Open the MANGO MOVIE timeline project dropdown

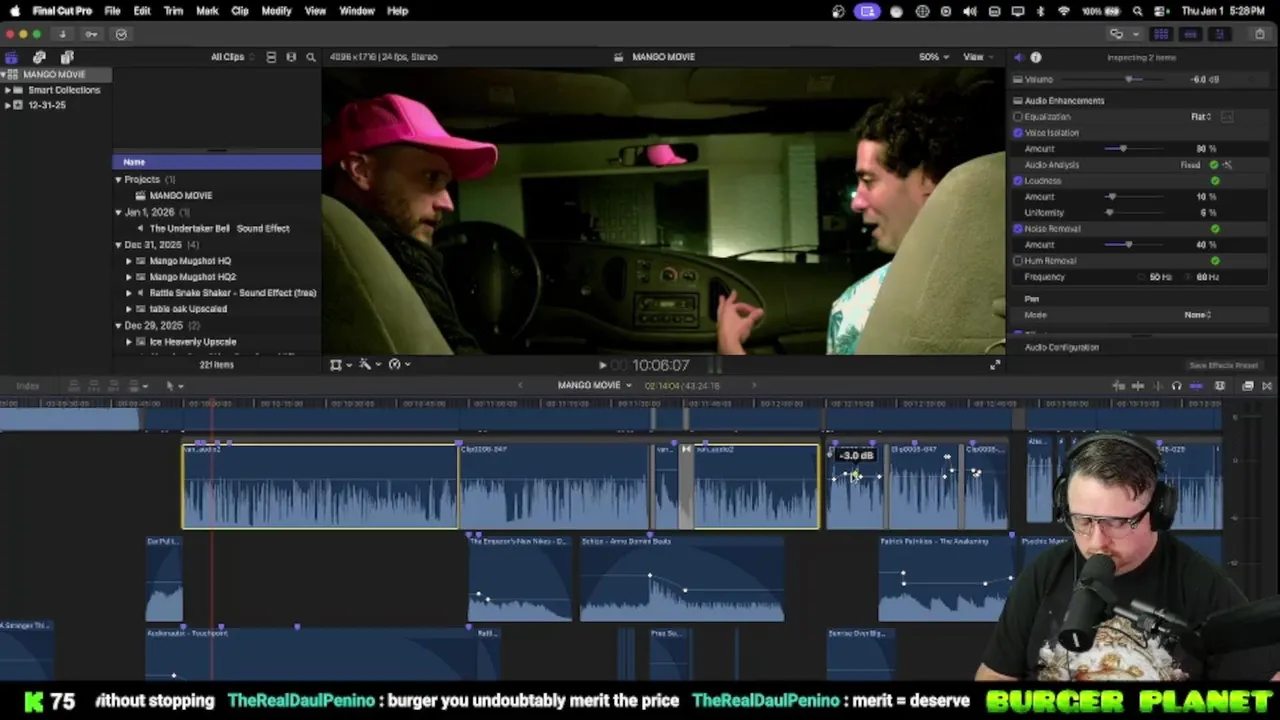point(594,386)
